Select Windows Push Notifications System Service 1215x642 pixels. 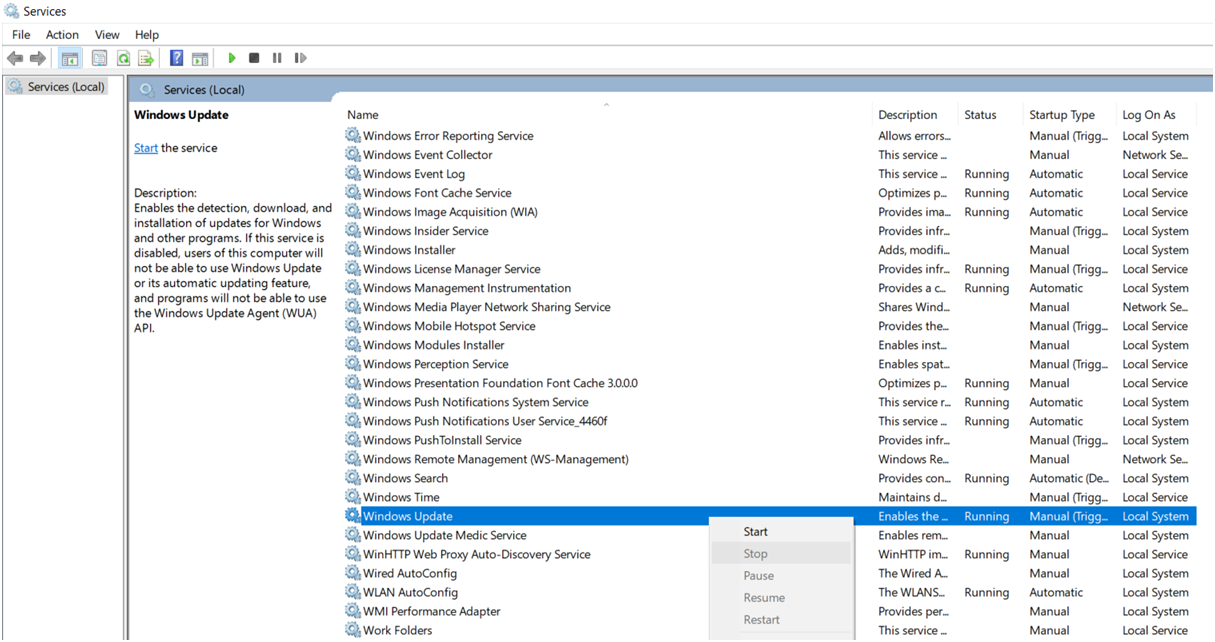pyautogui.click(x=476, y=402)
